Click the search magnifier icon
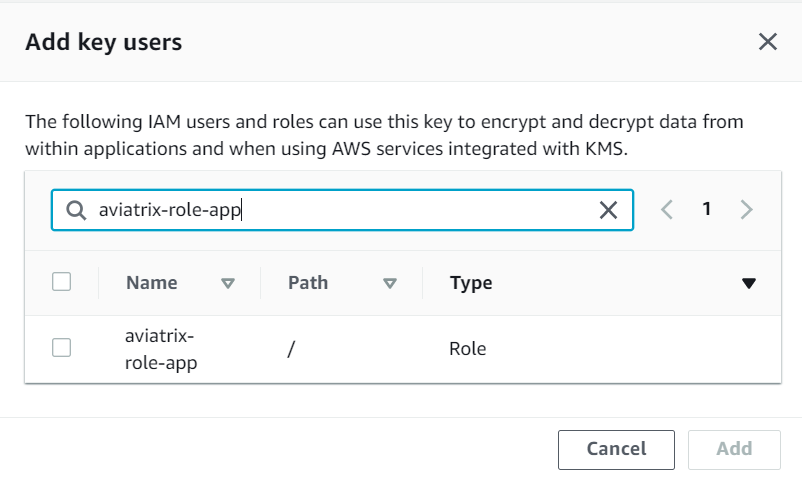Viewport: 802px width, 482px height. click(x=76, y=210)
